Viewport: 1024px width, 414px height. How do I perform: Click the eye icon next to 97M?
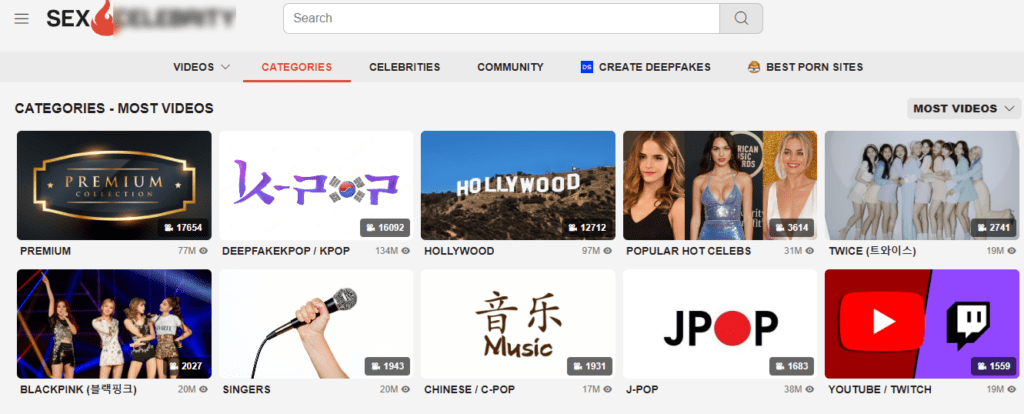click(607, 251)
